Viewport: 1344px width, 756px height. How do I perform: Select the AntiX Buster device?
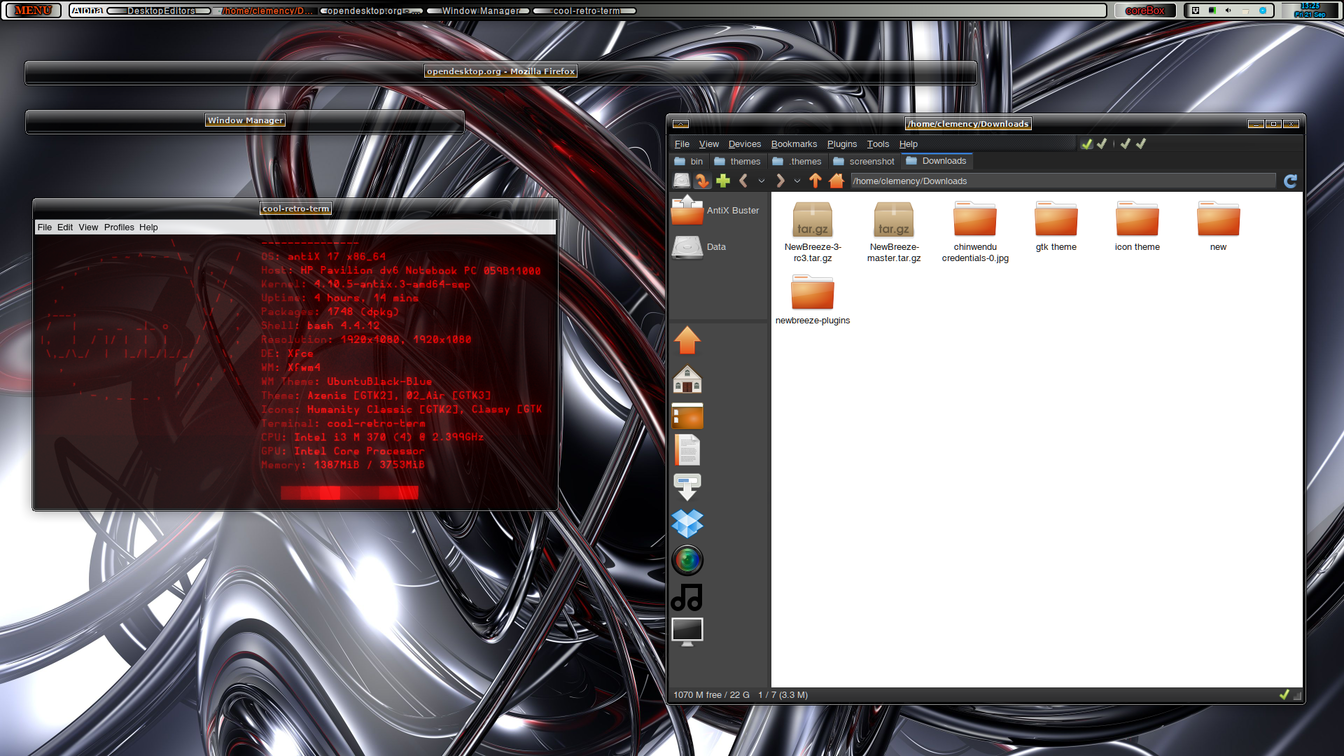point(716,210)
